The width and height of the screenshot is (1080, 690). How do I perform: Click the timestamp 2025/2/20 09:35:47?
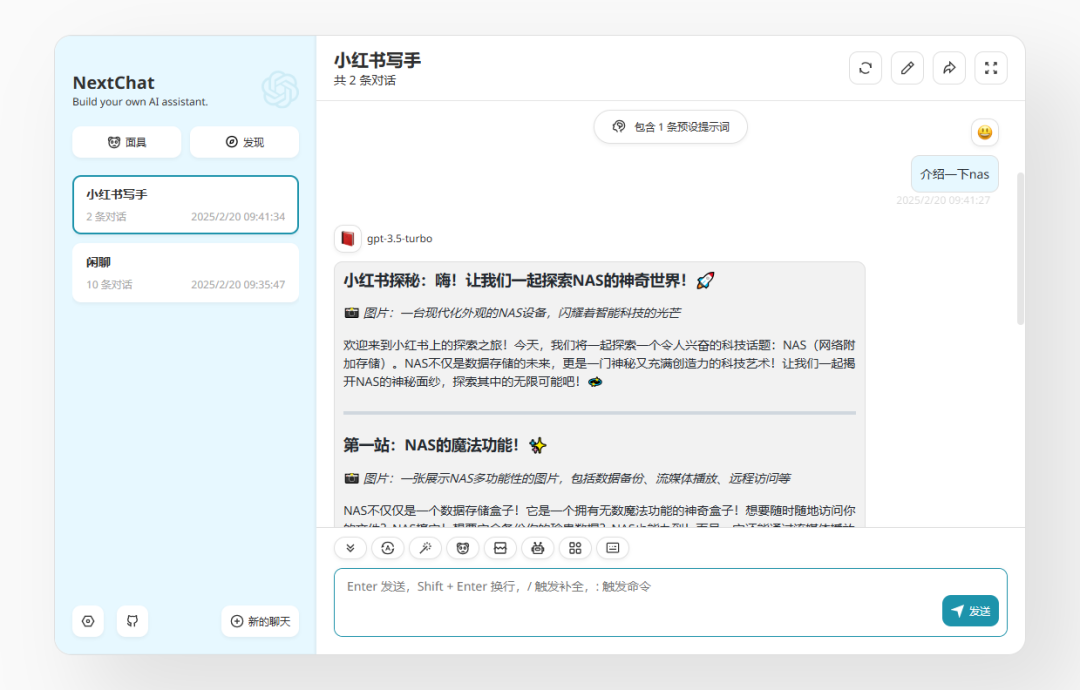tap(238, 284)
